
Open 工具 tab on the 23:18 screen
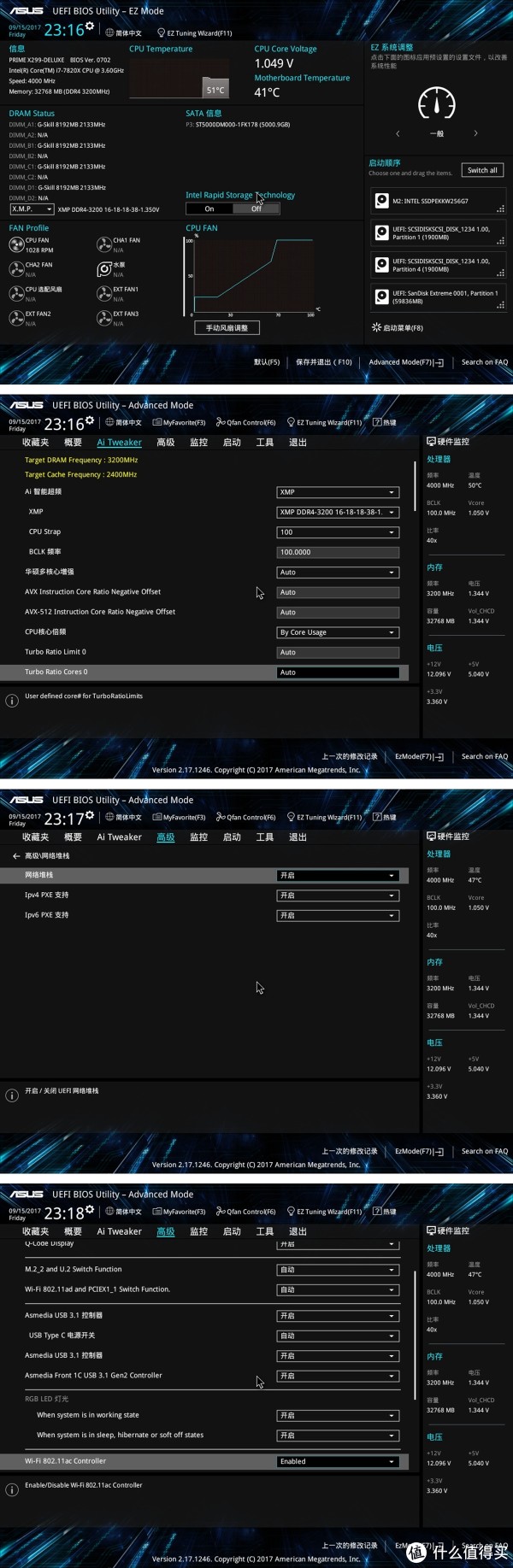click(265, 1231)
